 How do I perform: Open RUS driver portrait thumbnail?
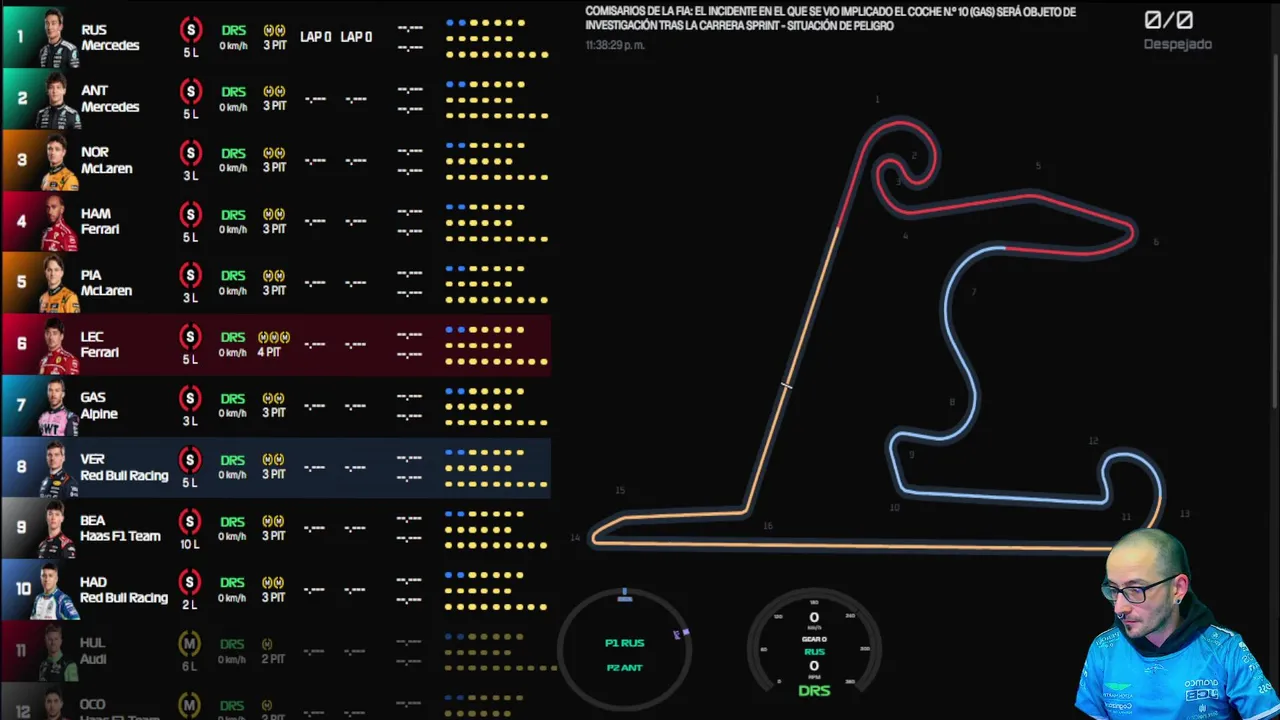59,38
